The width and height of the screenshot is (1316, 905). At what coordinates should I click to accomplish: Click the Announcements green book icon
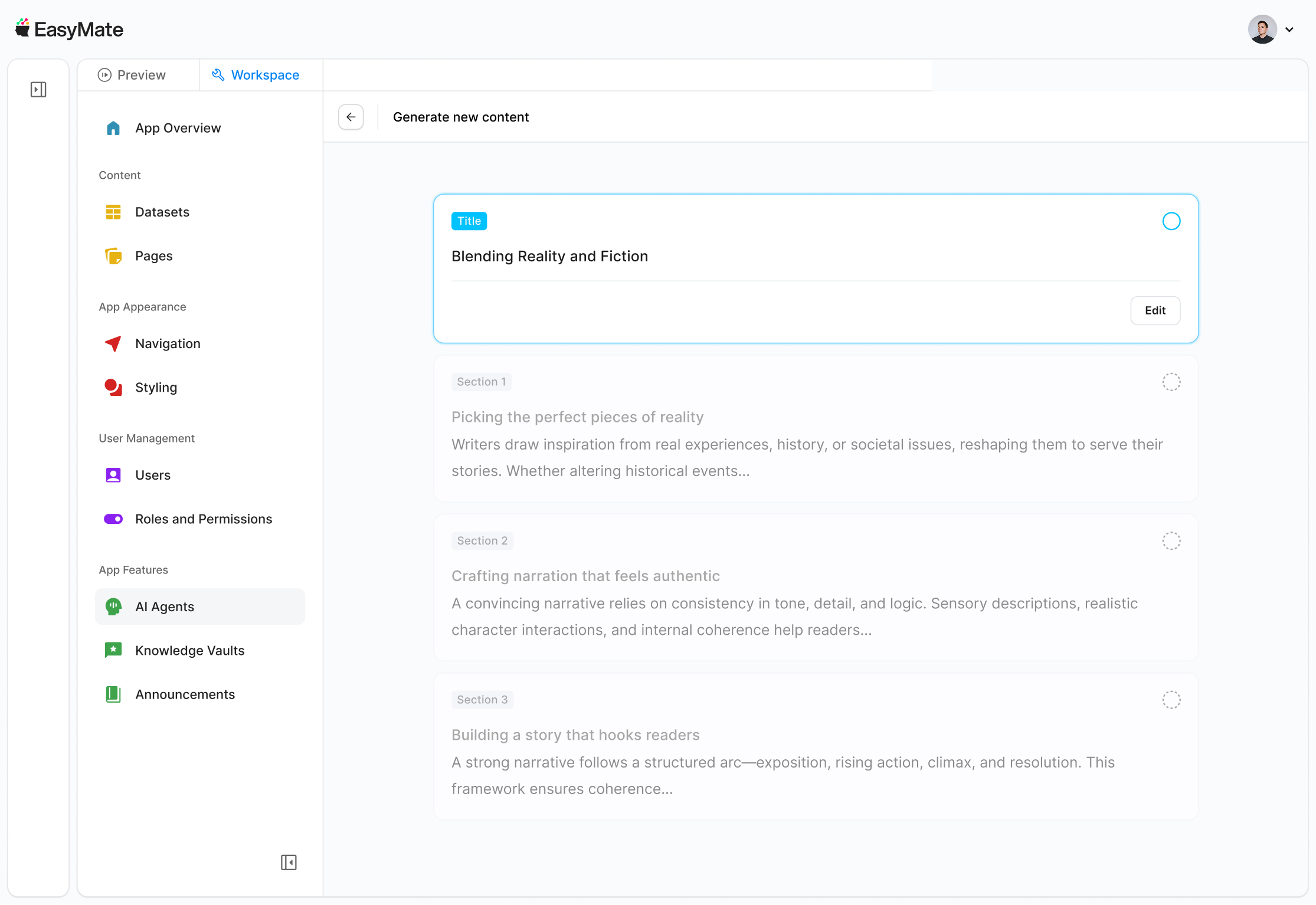coord(113,694)
